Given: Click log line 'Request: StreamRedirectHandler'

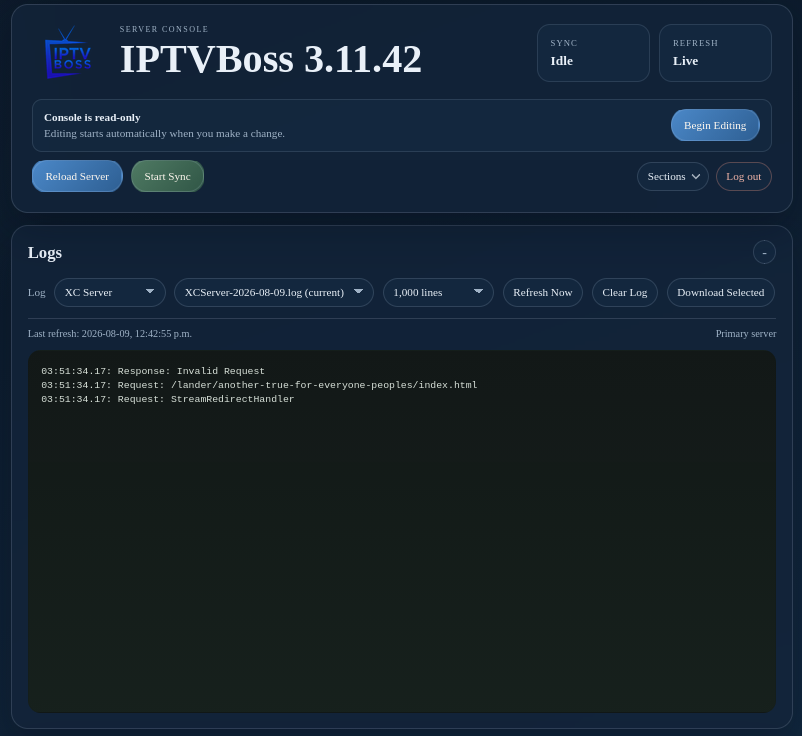Looking at the screenshot, I should click(168, 399).
